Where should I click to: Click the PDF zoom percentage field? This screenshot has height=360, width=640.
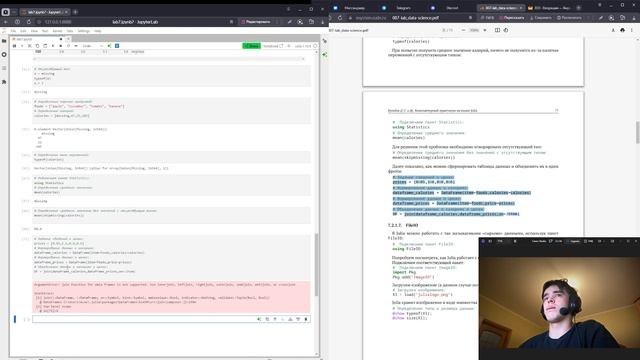(x=474, y=30)
